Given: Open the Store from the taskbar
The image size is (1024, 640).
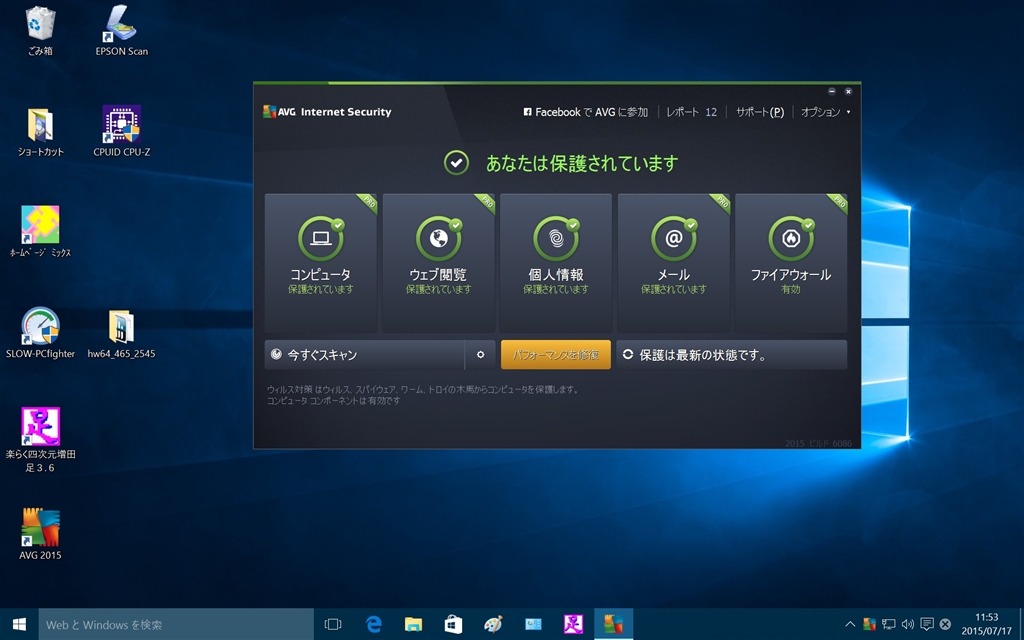Looking at the screenshot, I should tap(453, 624).
